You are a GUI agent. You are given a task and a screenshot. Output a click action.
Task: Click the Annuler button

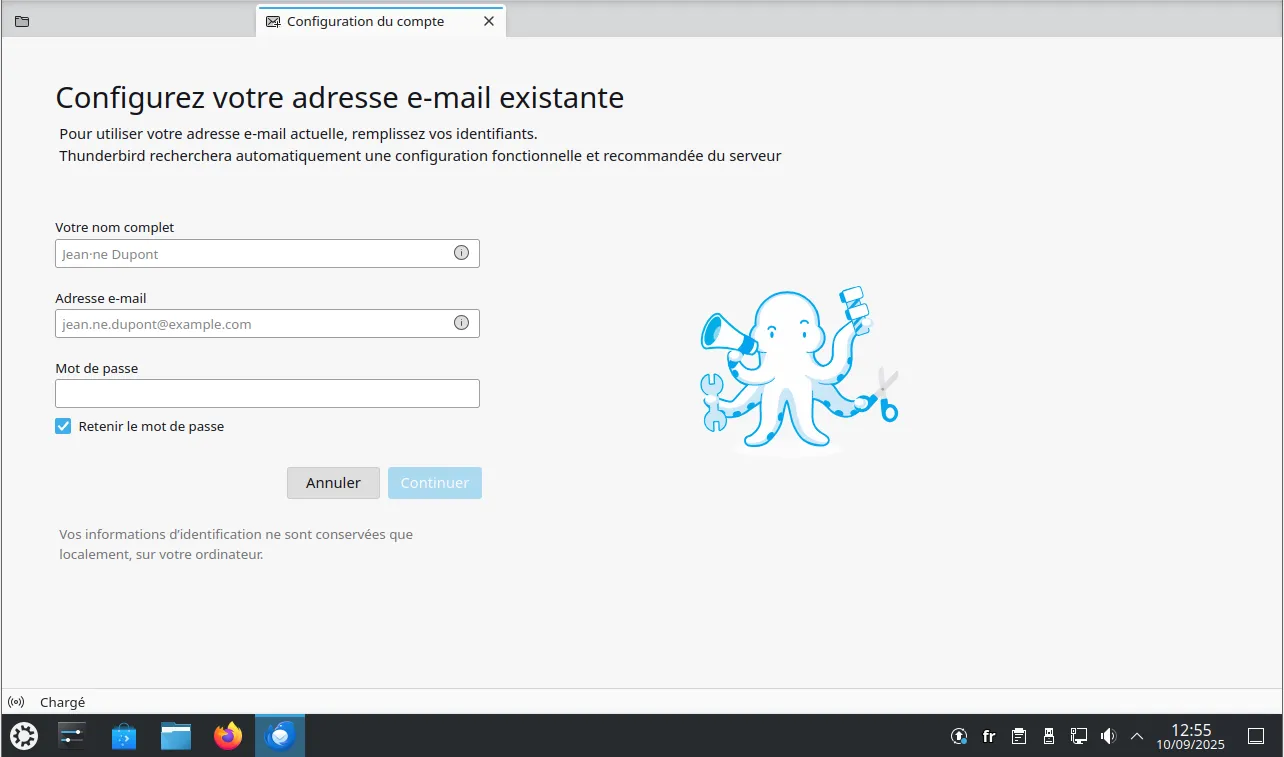coord(333,483)
